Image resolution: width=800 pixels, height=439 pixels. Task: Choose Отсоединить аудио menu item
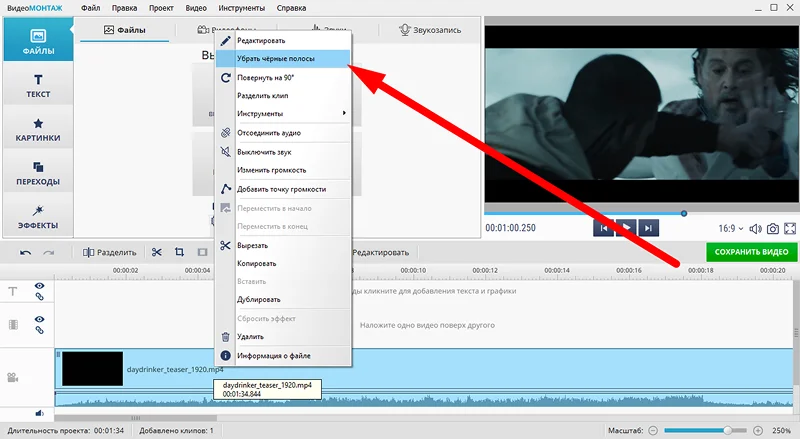point(284,133)
